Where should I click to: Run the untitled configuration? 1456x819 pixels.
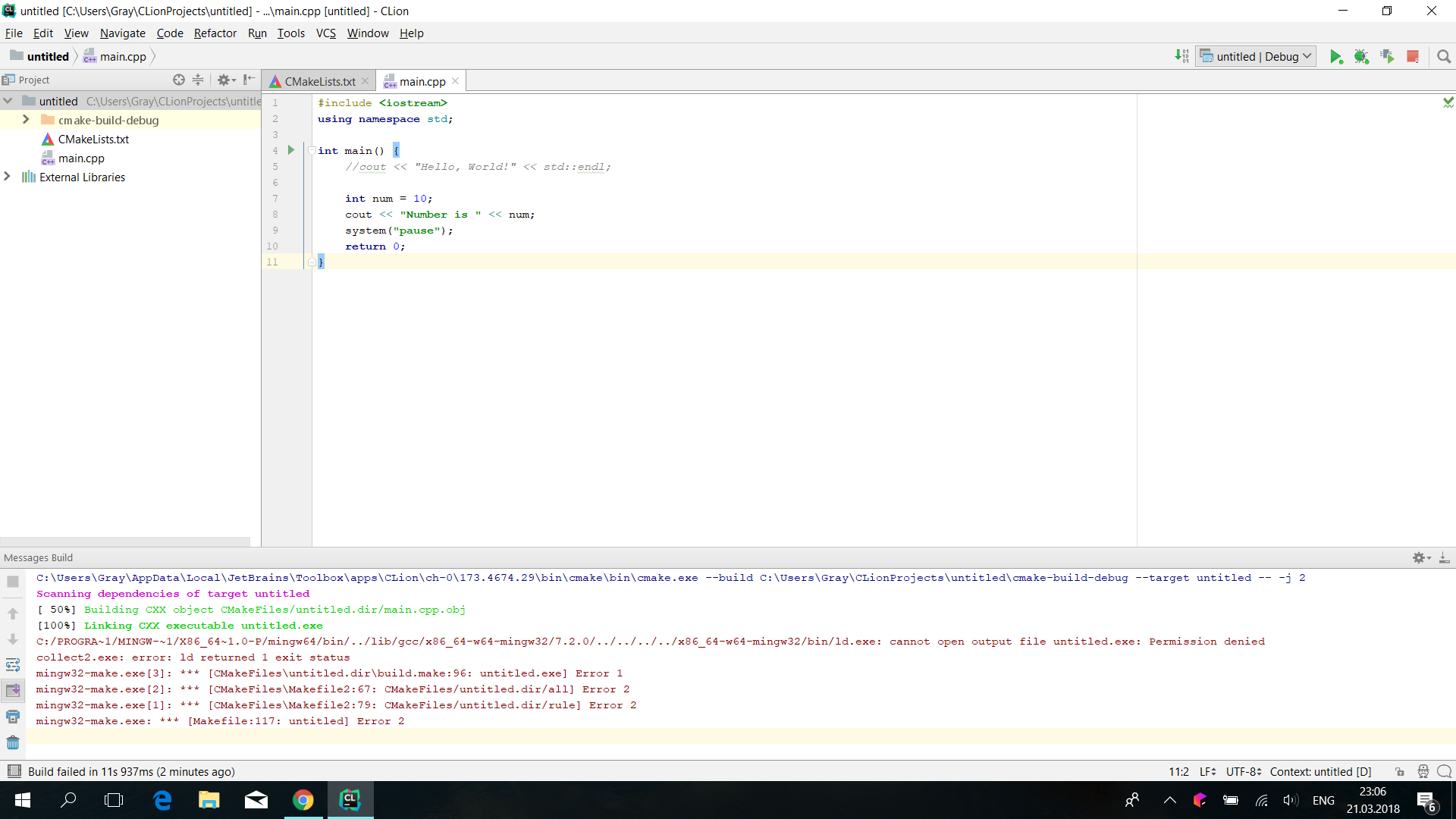(1336, 56)
